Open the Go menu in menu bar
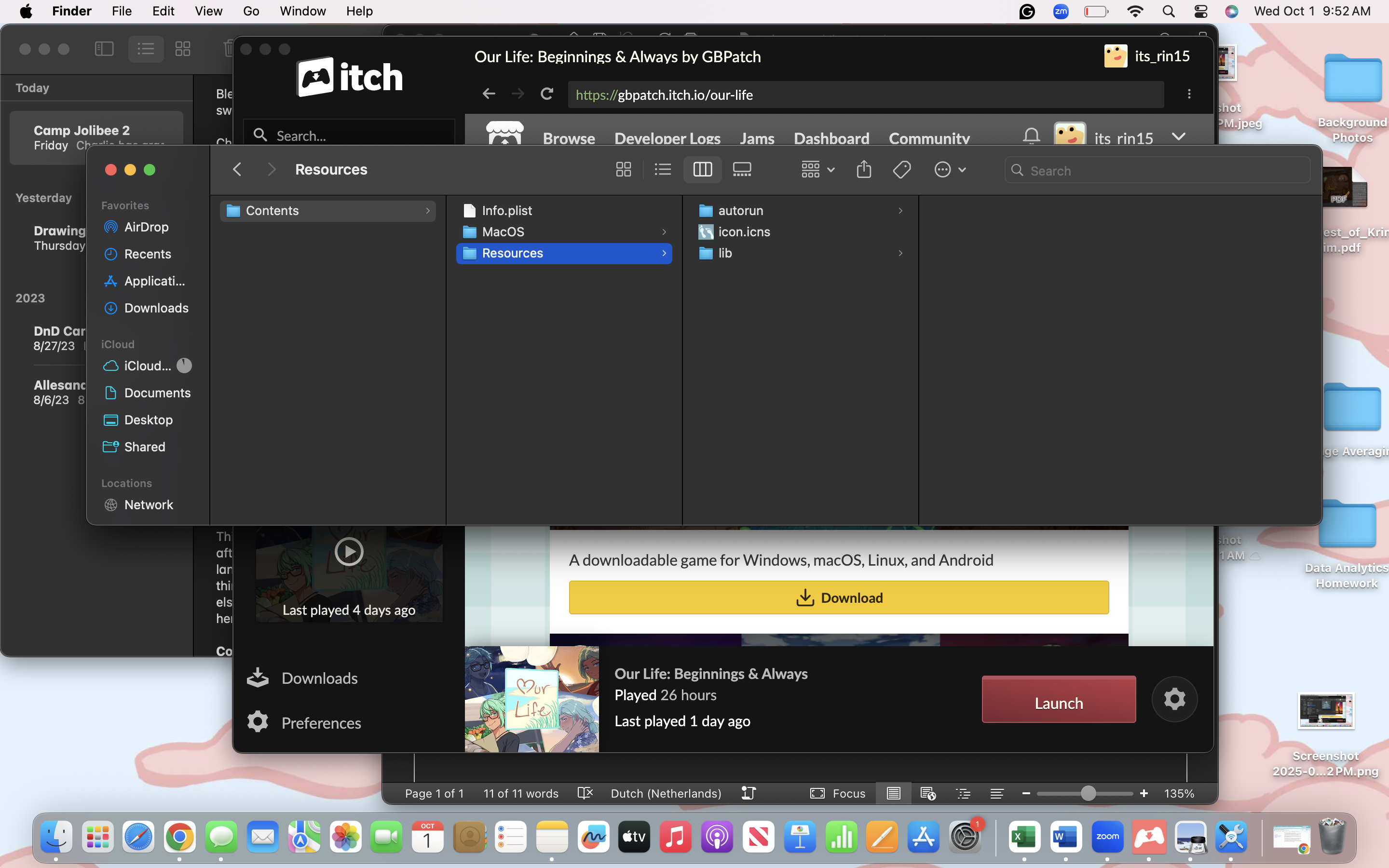This screenshot has width=1389, height=868. 251,11
